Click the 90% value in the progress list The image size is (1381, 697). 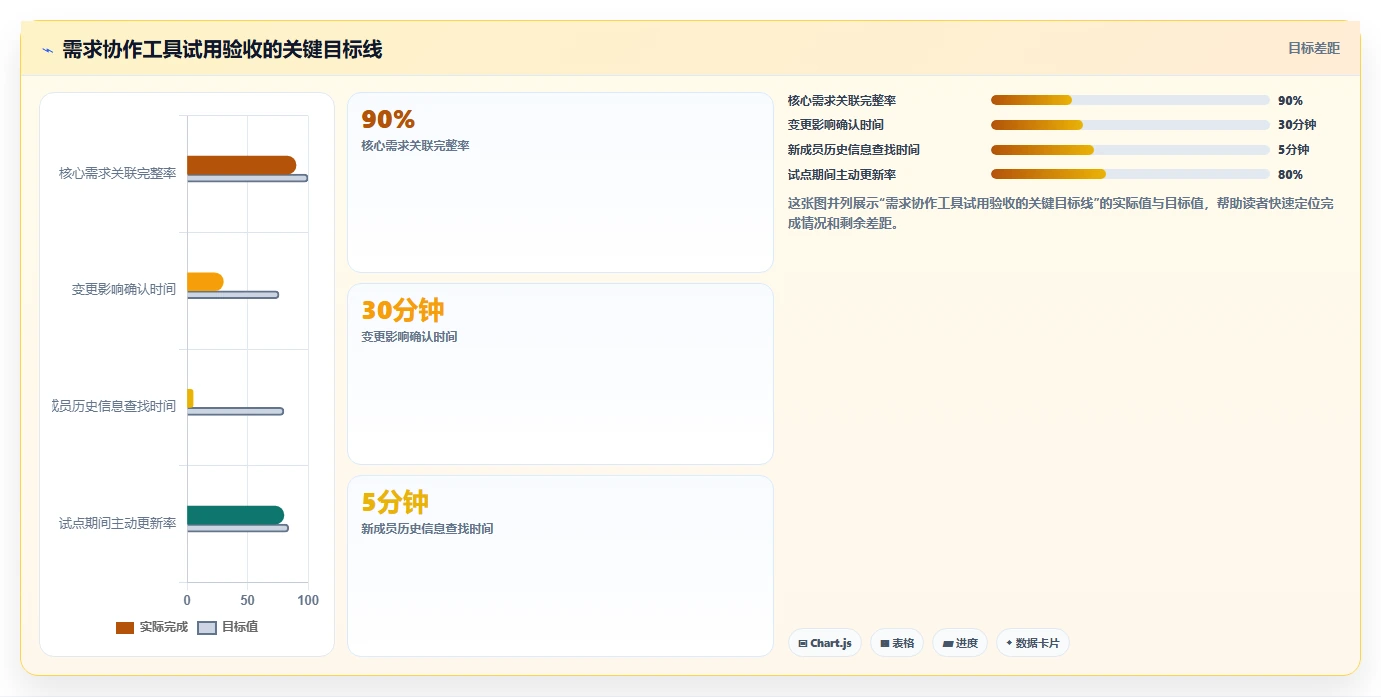point(1290,101)
